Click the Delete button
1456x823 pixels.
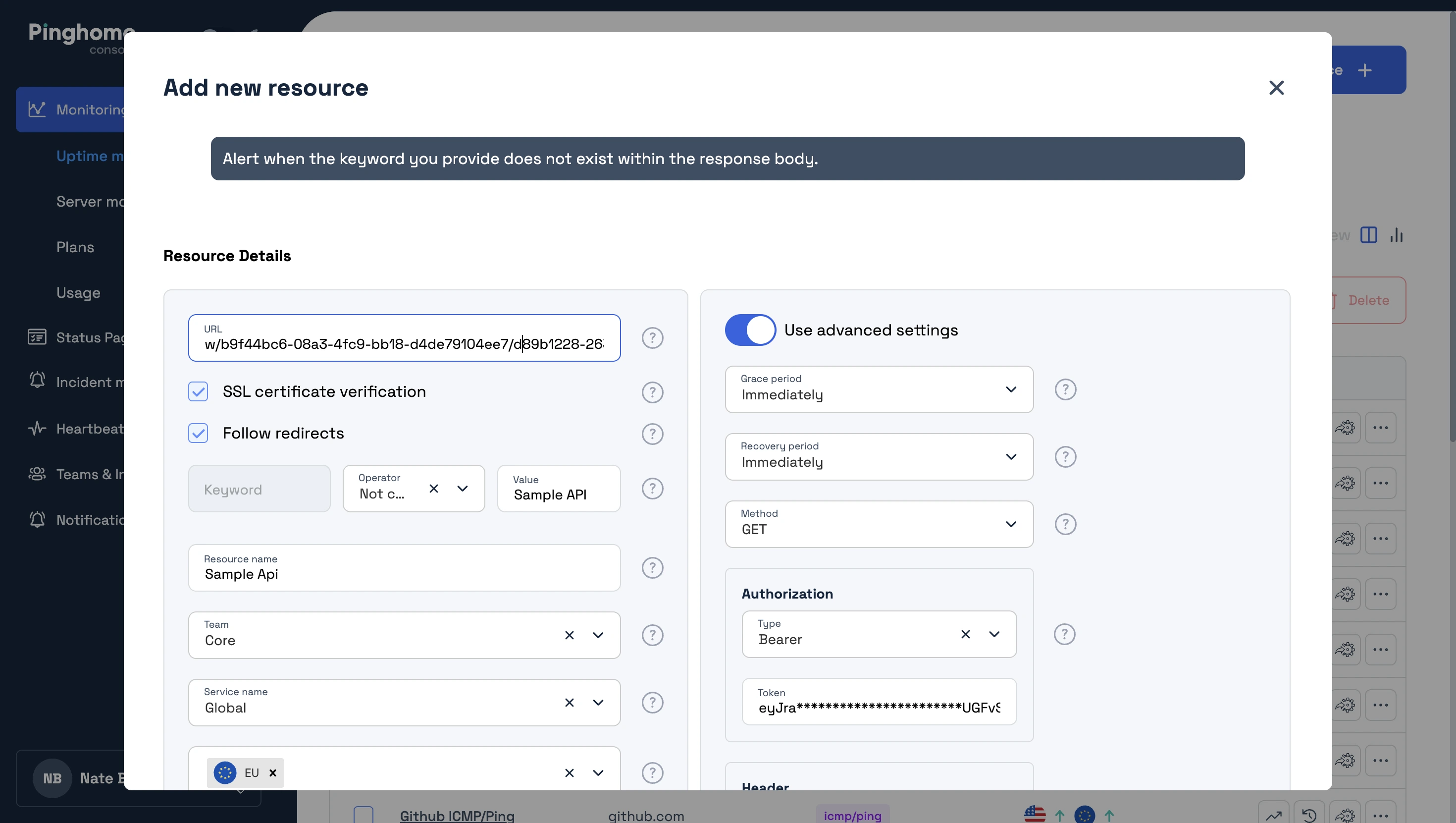[x=1368, y=300]
